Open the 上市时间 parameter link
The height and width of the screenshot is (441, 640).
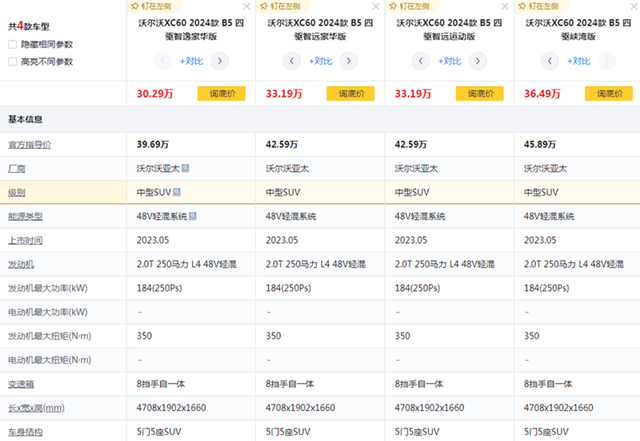25,241
